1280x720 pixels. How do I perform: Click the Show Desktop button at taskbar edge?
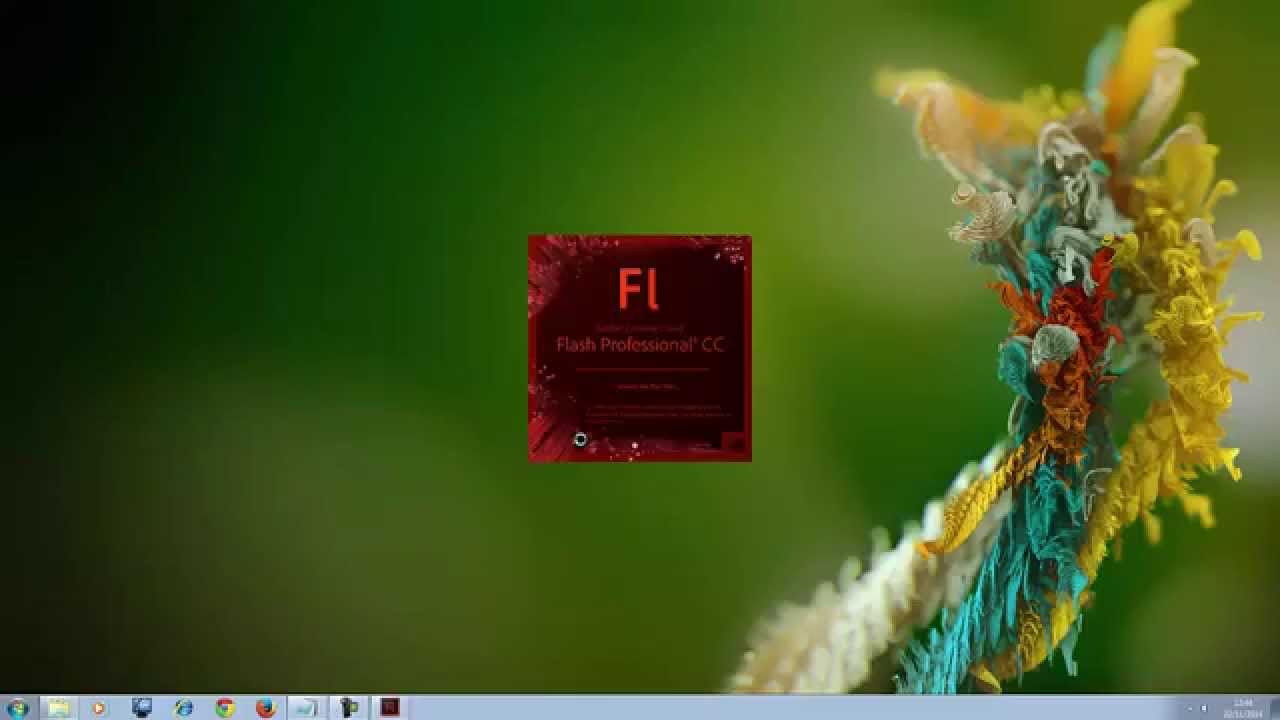[1274, 707]
